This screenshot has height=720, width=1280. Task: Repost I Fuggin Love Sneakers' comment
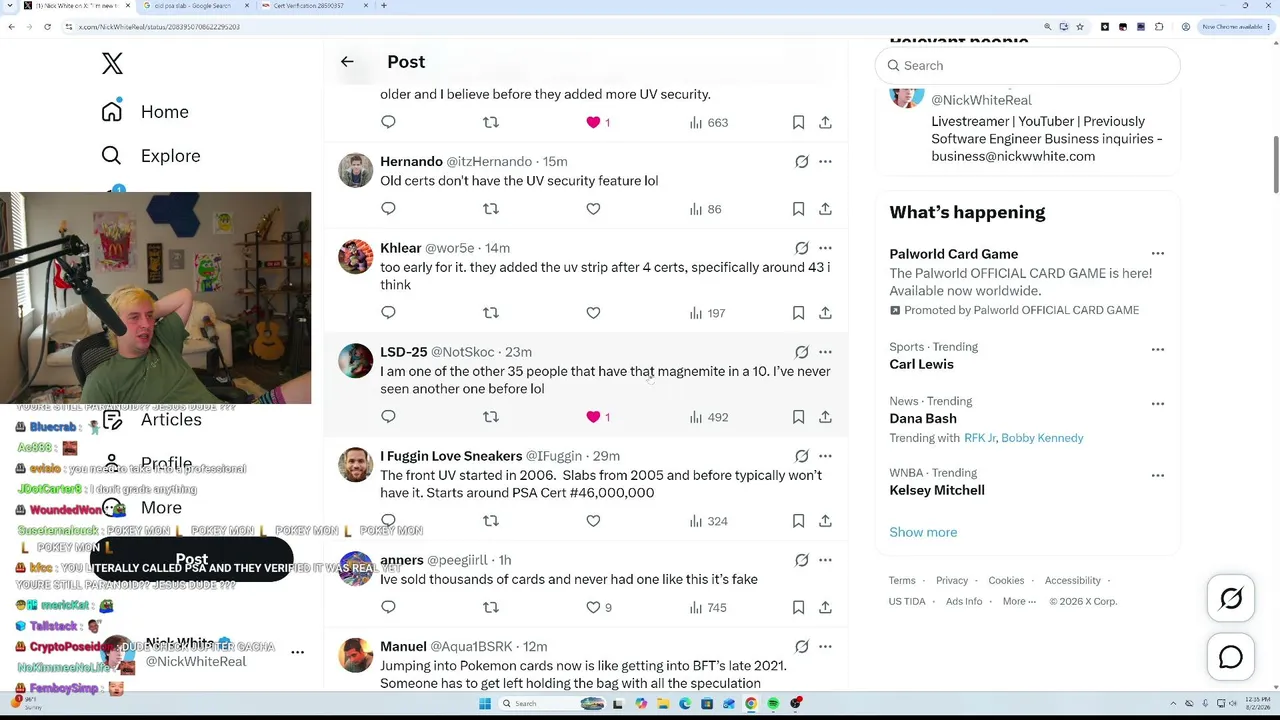[490, 521]
